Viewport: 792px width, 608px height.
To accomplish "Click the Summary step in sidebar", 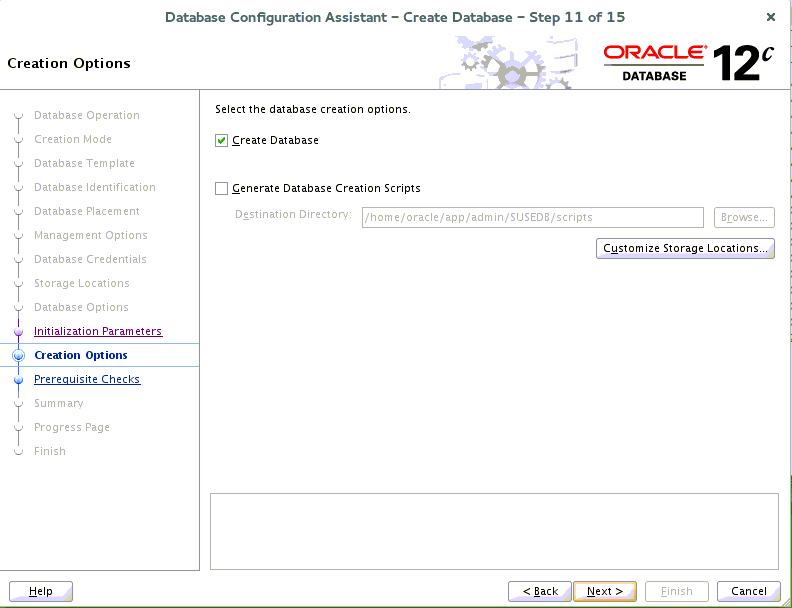I will (x=58, y=403).
